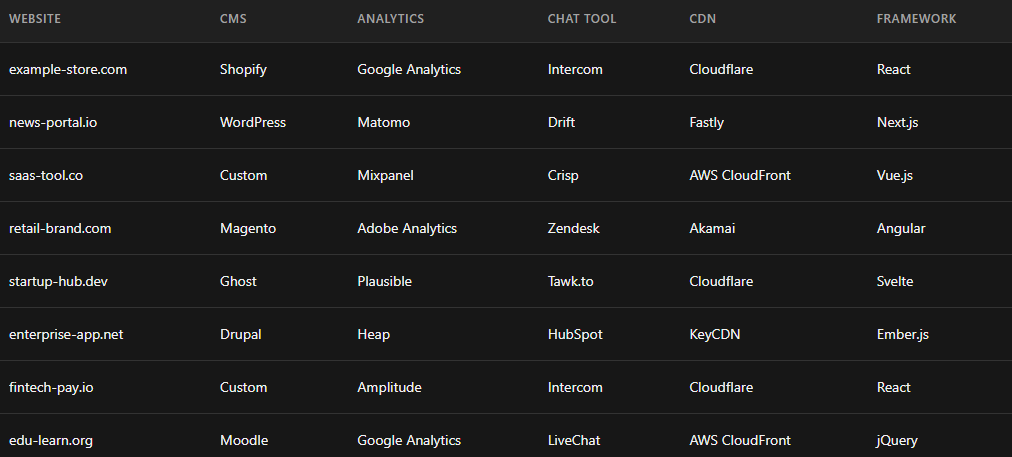Click the enterprise-app.net website cell
The image size is (1012, 457).
tap(66, 335)
